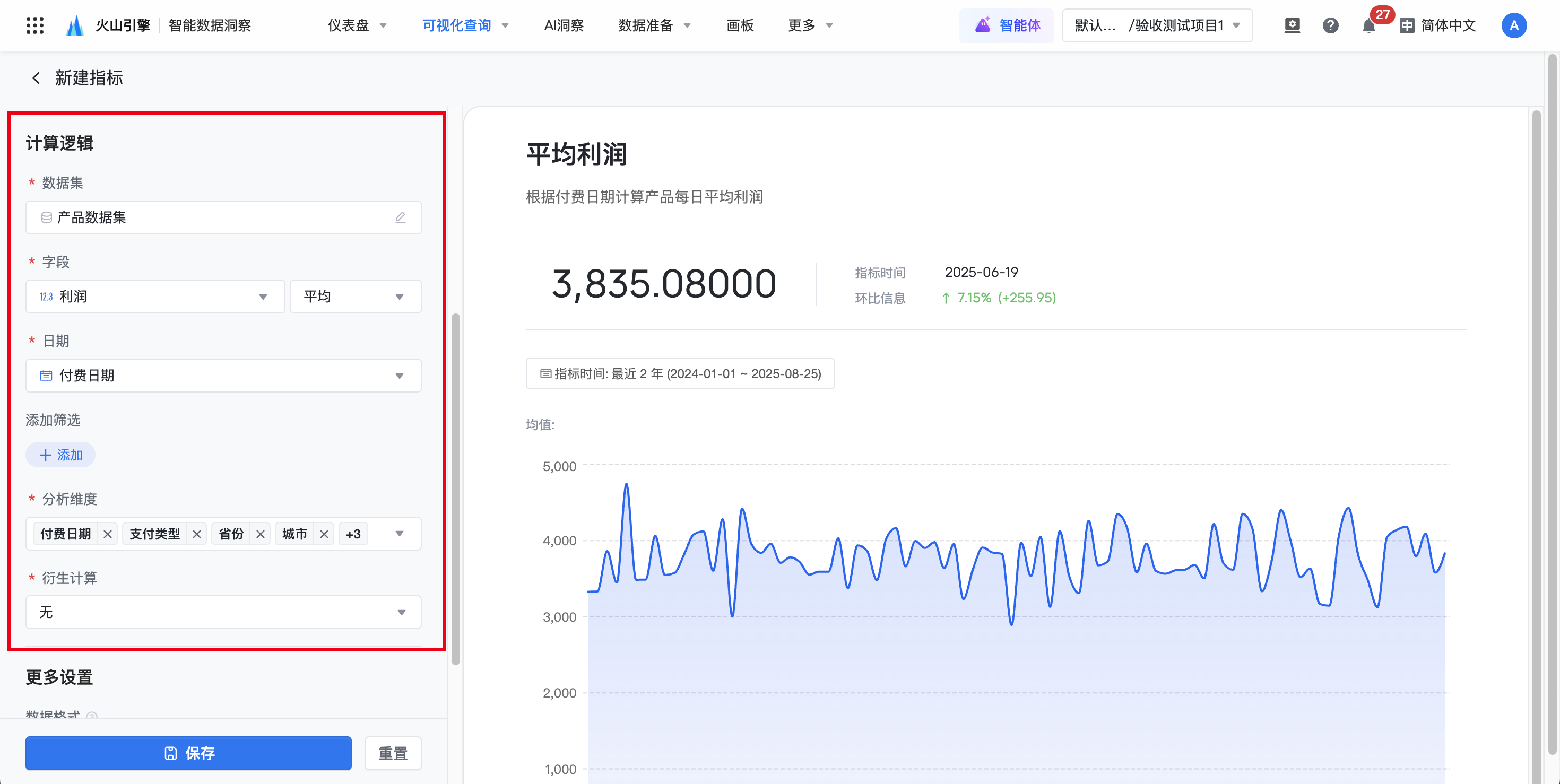Click the user avatar A
Screen dimensions: 1560x784
coord(1513,25)
